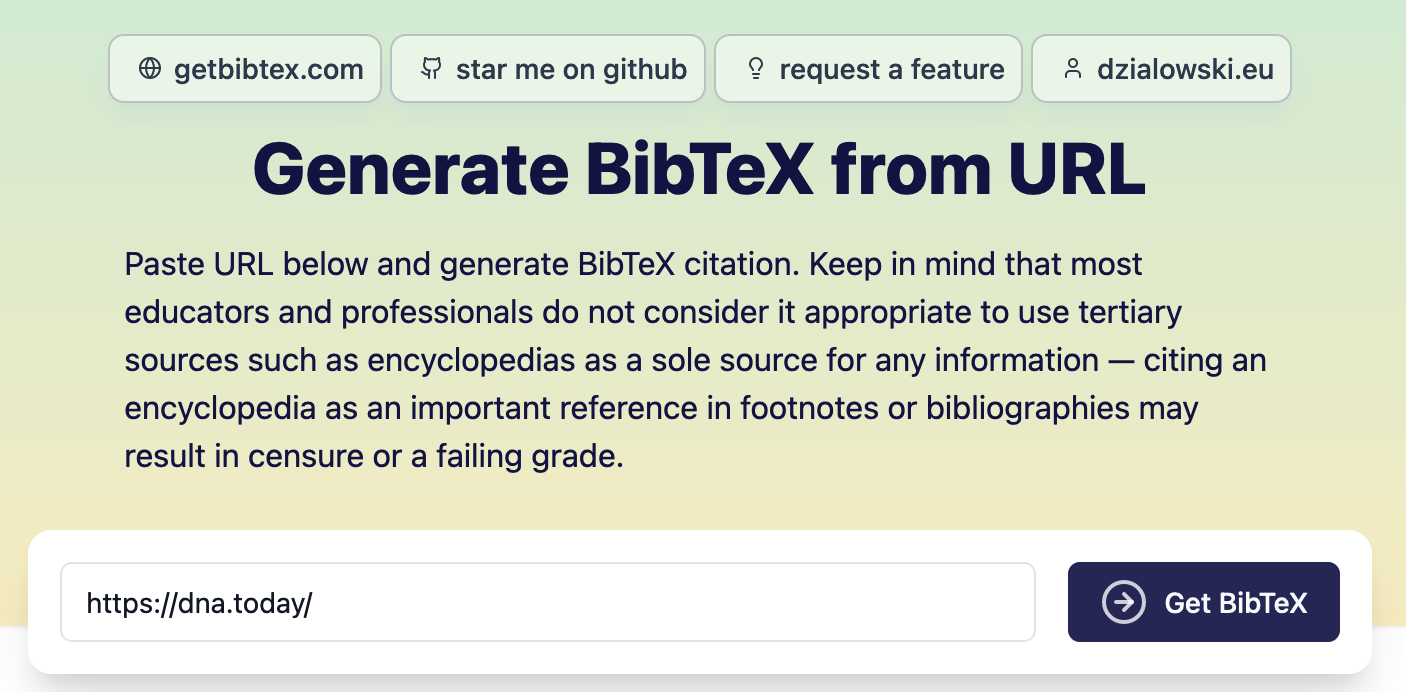Click the circled arrow icon on Get BibTeX
Screen dimensions: 1406x692
pos(1124,602)
